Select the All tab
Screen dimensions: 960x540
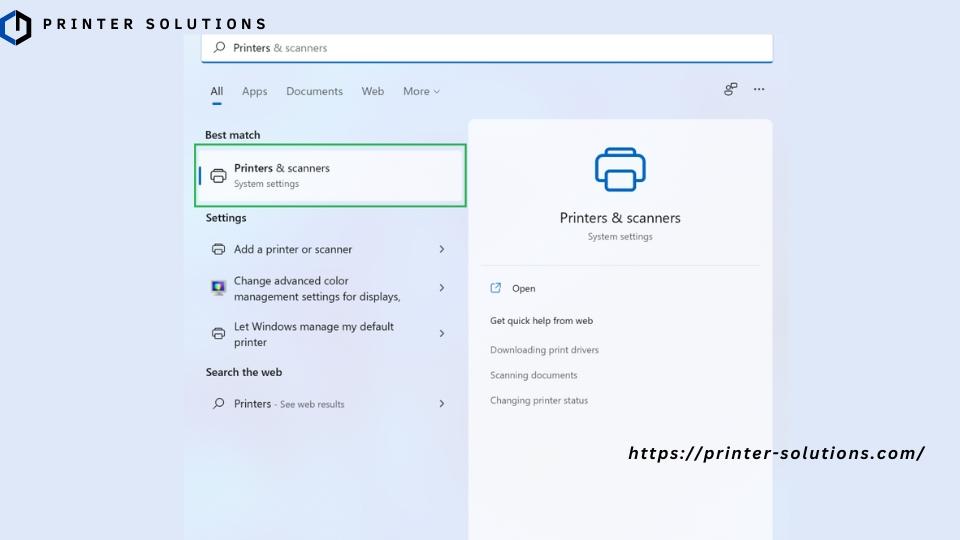tap(217, 91)
